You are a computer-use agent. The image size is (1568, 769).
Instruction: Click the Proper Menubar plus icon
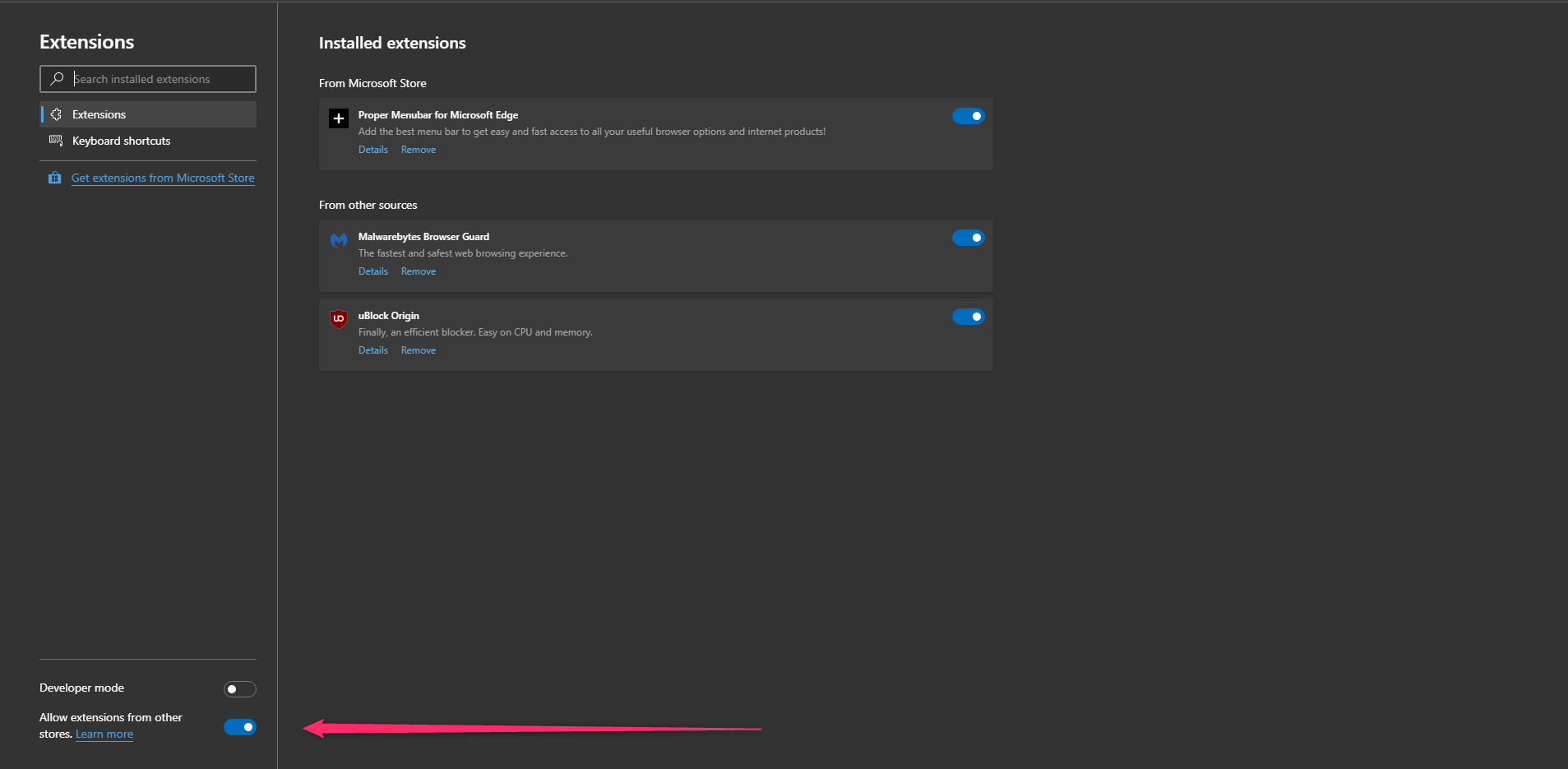tap(339, 118)
